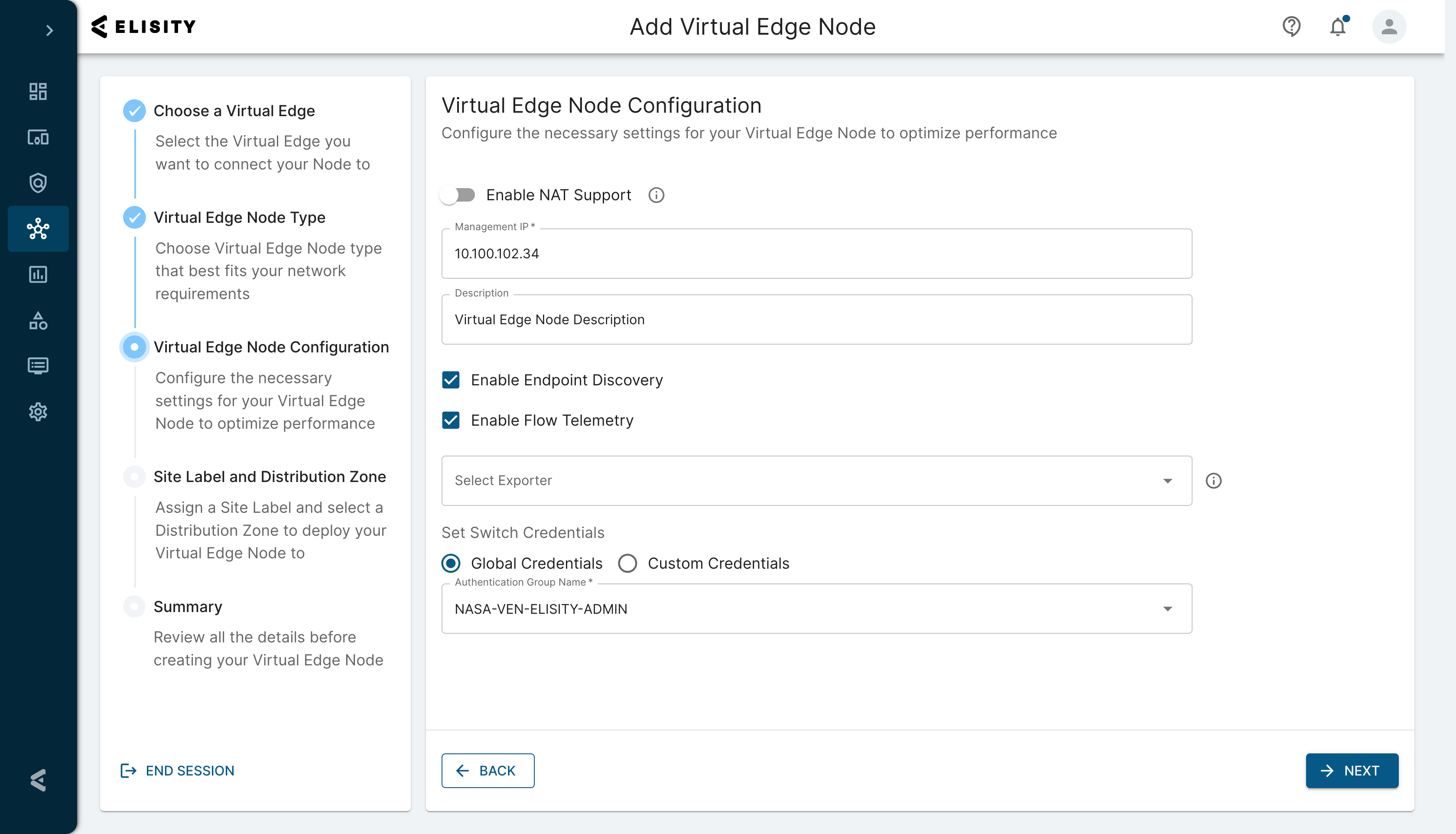Screen dimensions: 1456x834
Task: Click the Elisity logo at sidebar bottom
Action: pos(38,779)
